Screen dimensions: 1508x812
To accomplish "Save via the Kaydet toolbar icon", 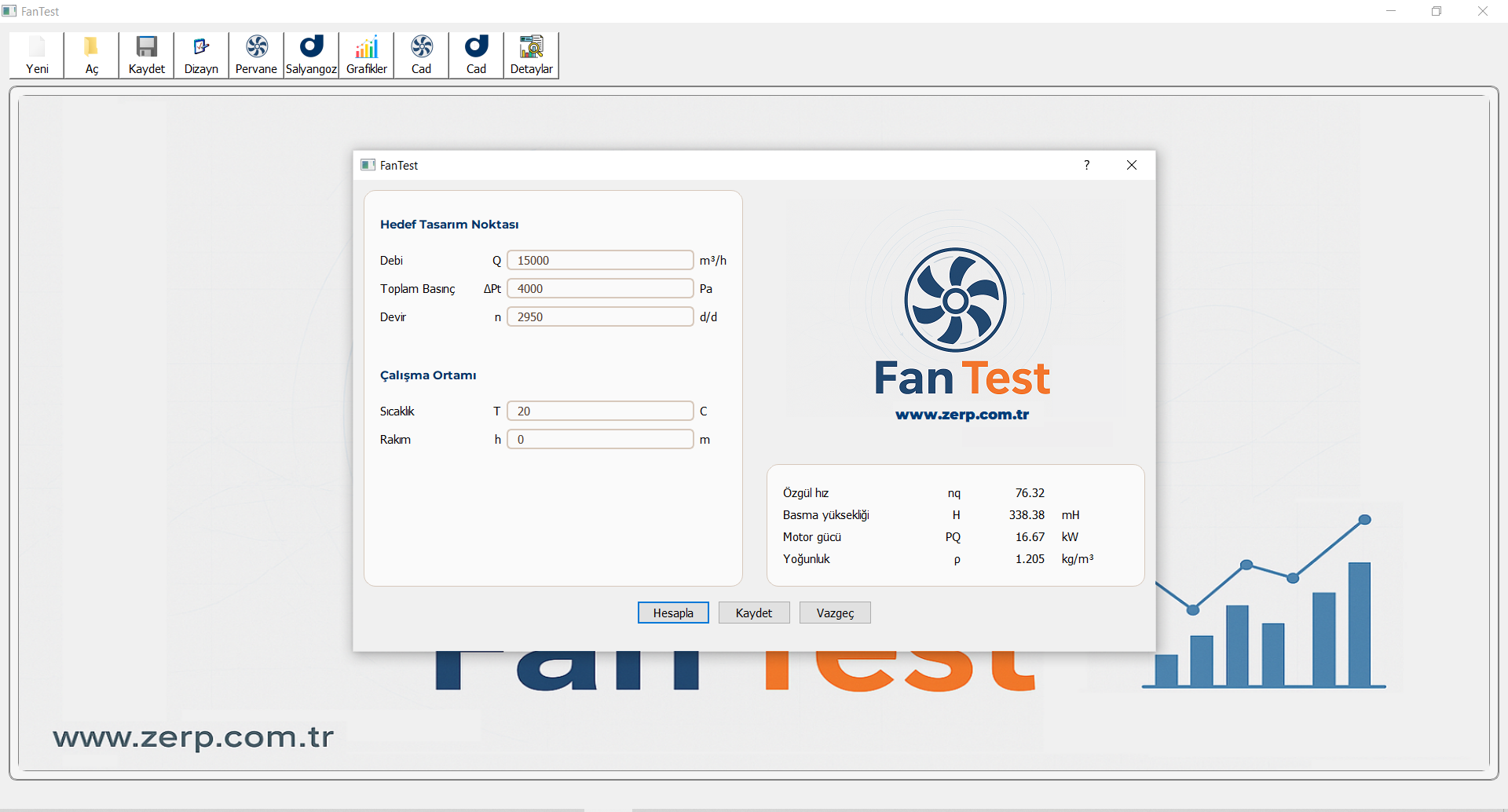I will pos(146,53).
